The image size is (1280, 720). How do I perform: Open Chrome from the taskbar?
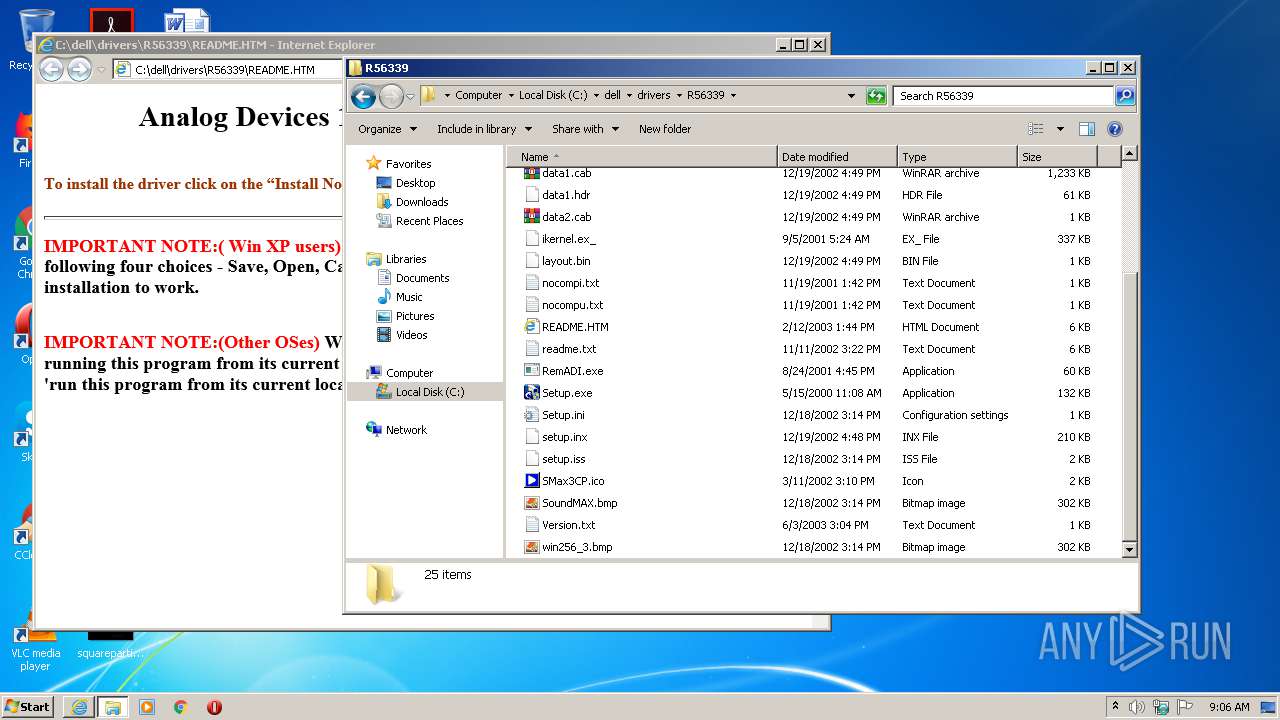click(x=180, y=707)
